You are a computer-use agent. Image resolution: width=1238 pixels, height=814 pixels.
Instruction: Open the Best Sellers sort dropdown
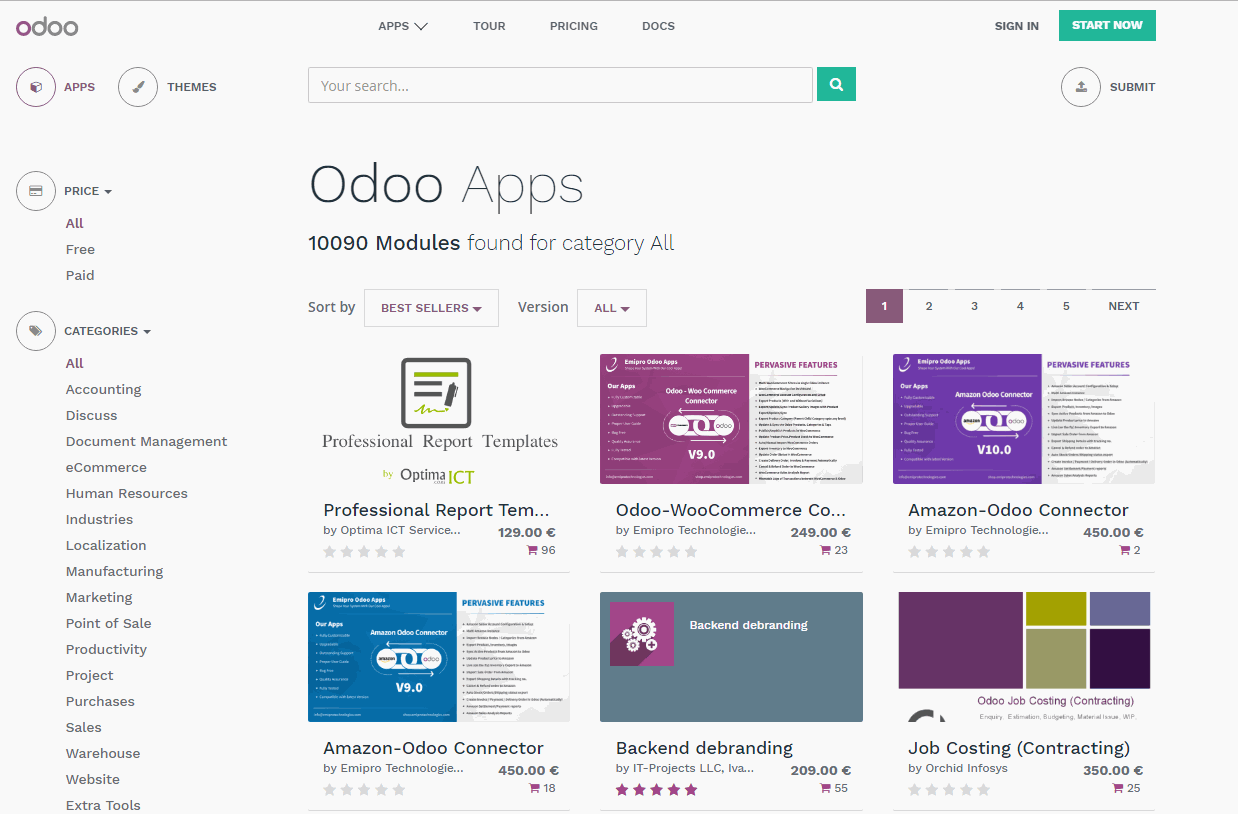431,308
